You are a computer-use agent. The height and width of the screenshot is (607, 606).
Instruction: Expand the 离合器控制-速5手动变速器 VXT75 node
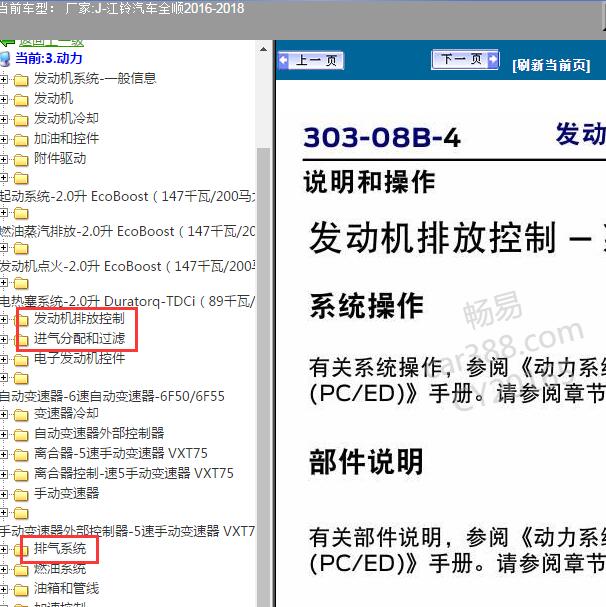click(x=3, y=474)
